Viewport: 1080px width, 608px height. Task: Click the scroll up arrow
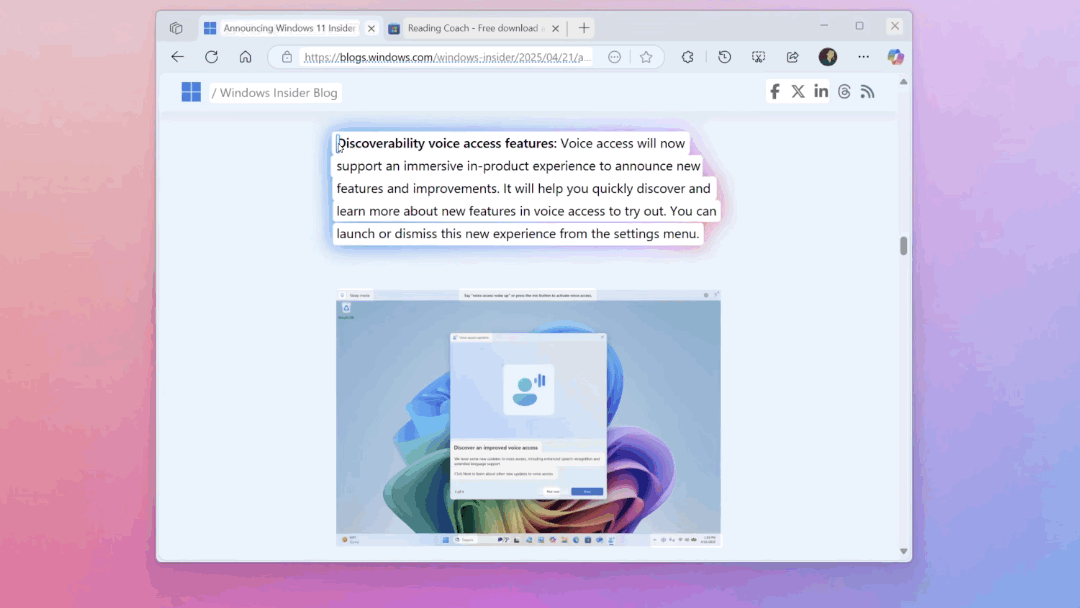[904, 82]
